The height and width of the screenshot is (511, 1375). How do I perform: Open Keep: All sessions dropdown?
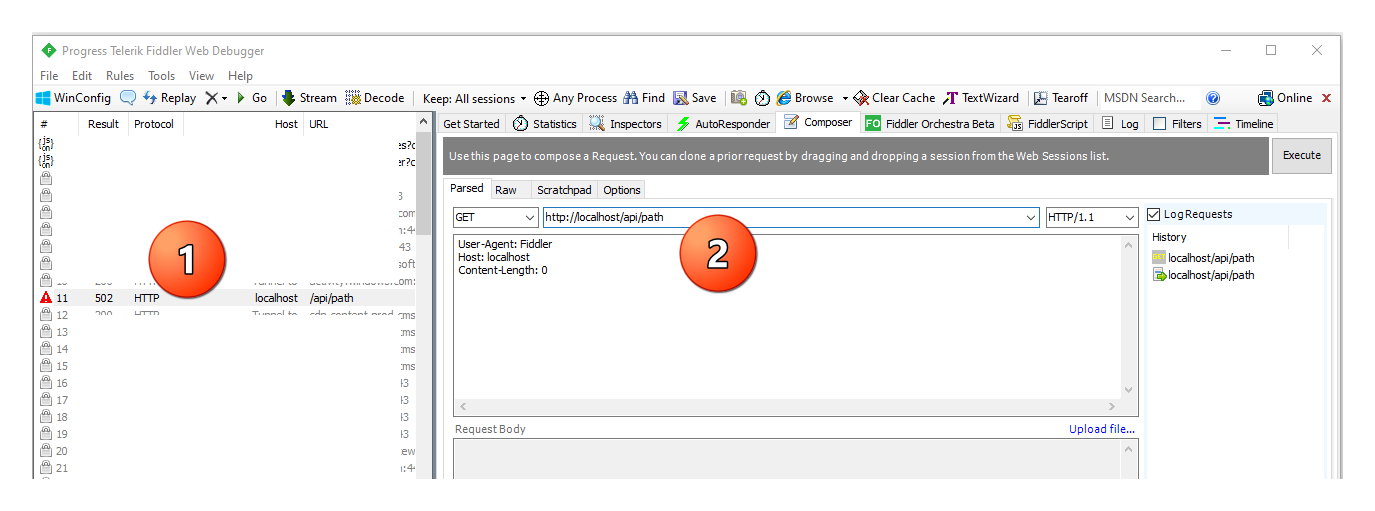tap(475, 98)
